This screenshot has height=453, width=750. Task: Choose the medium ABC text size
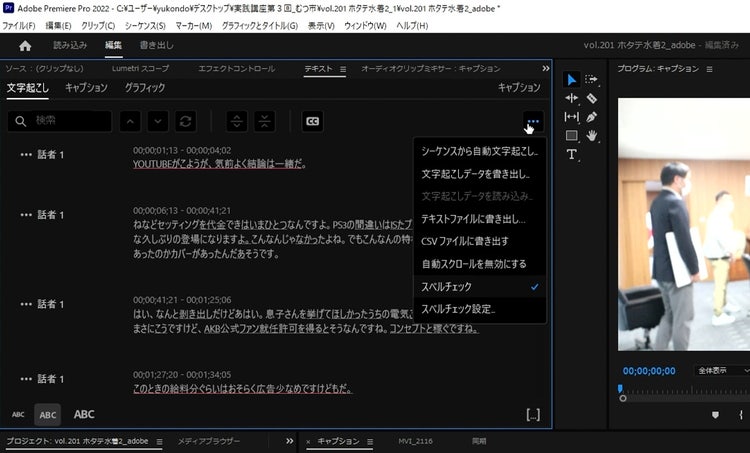(x=48, y=415)
